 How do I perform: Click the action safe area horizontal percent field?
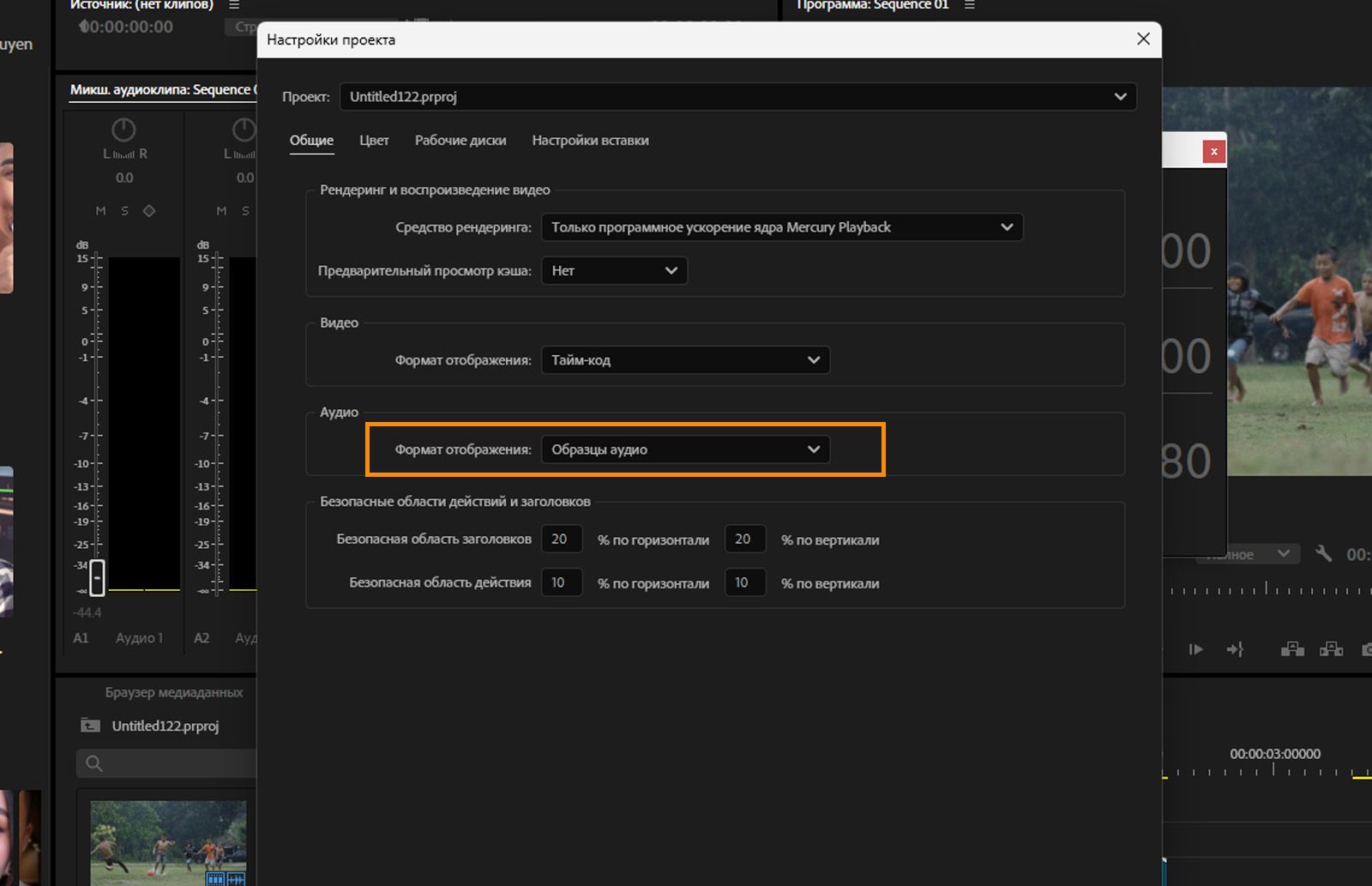pyautogui.click(x=562, y=583)
